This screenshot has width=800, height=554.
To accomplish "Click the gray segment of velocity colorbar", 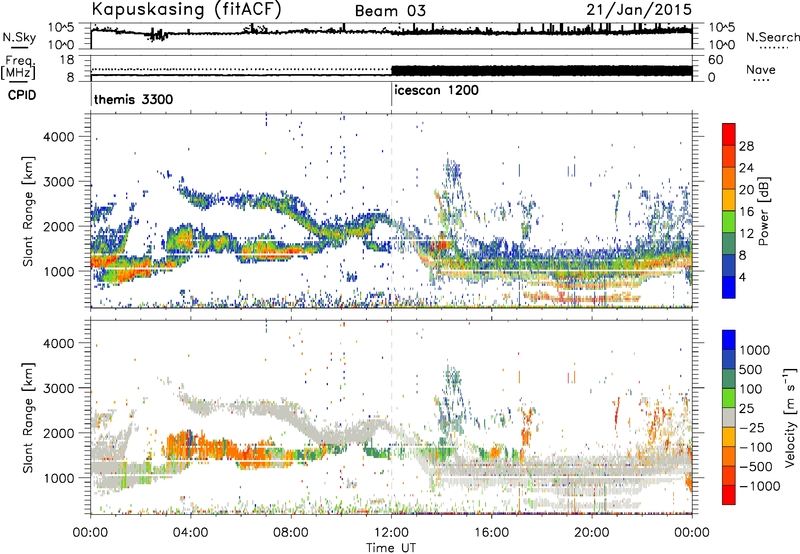I will click(729, 417).
